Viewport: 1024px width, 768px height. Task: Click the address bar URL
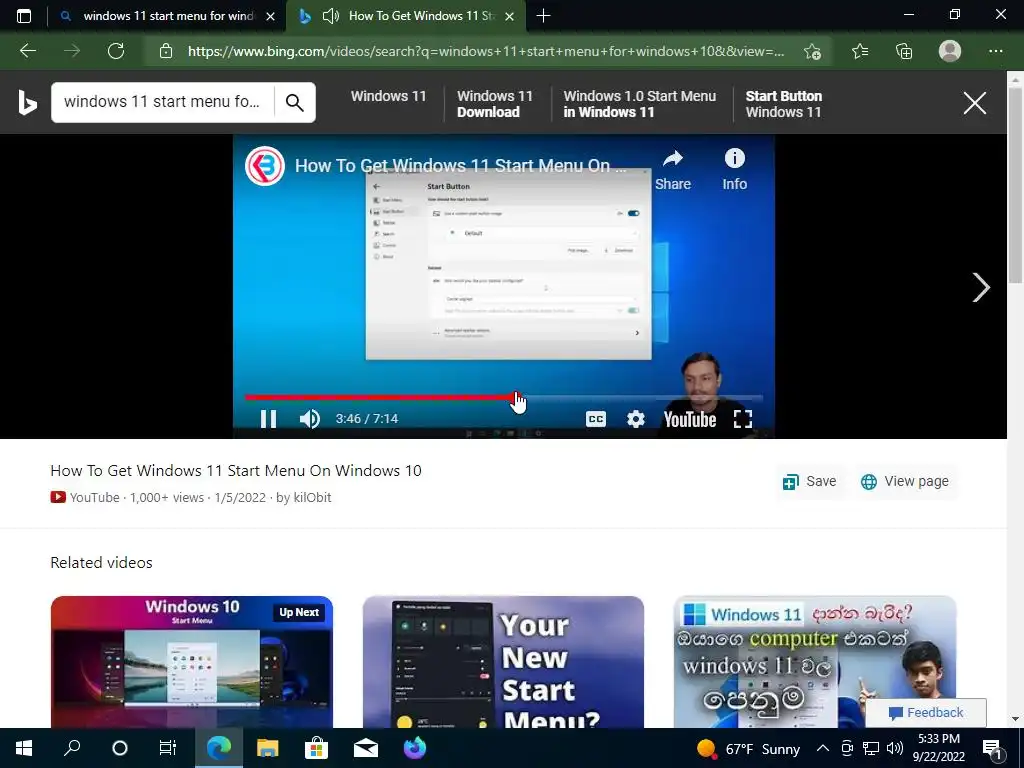[486, 51]
